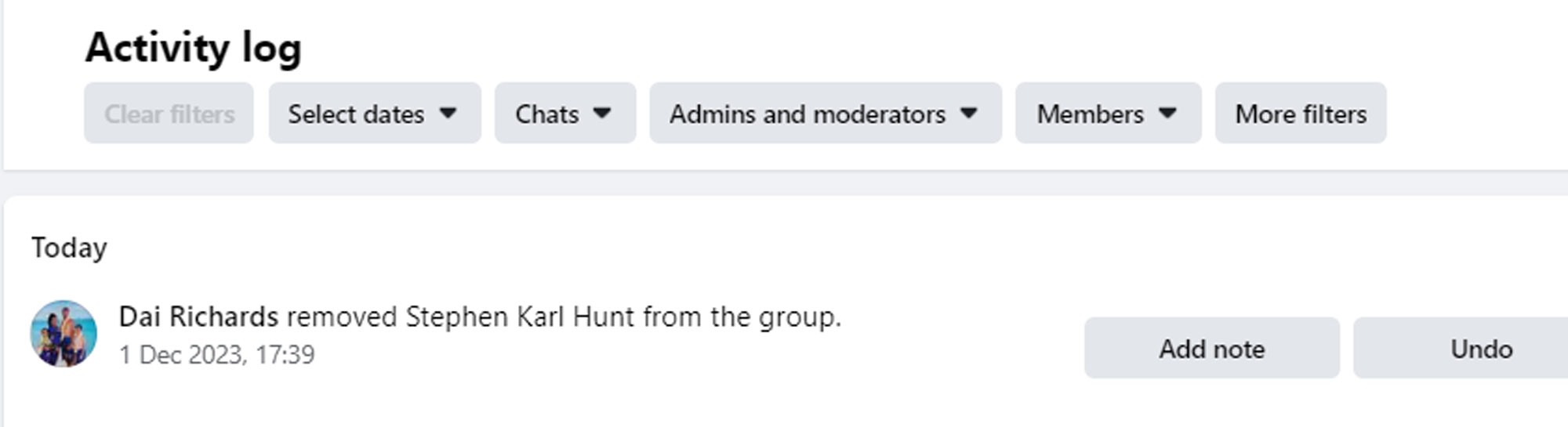Add a note to the removal entry
The image size is (1568, 427).
coord(1211,348)
